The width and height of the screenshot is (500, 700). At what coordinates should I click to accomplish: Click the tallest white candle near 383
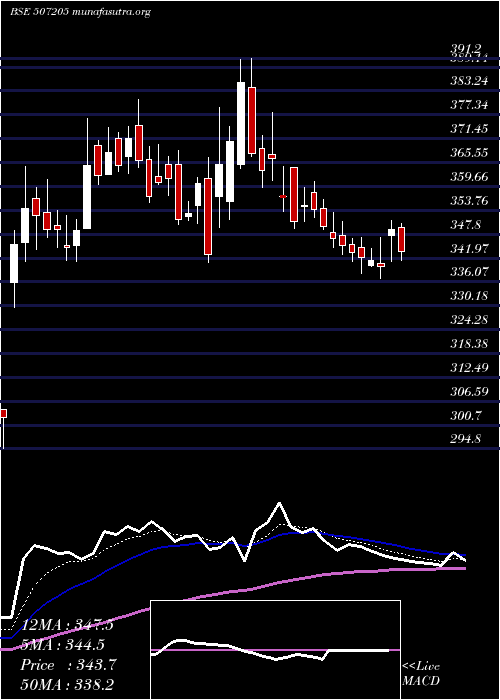click(x=241, y=124)
